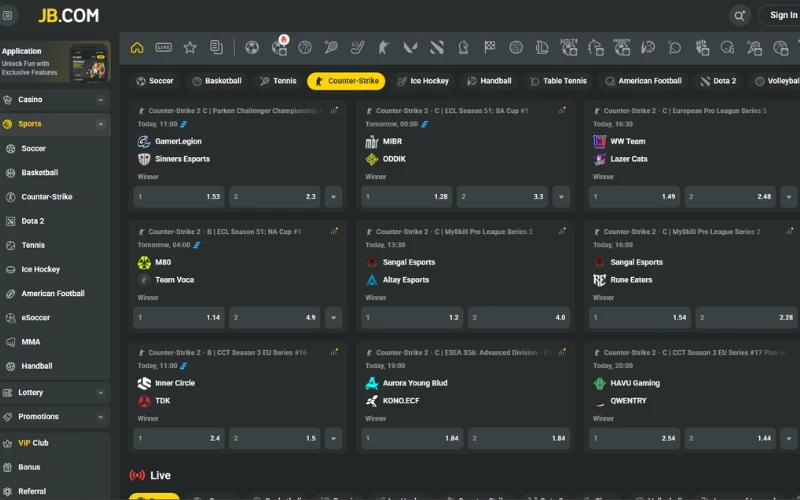Click the Sign In button
This screenshot has width=800, height=500.
(x=781, y=15)
